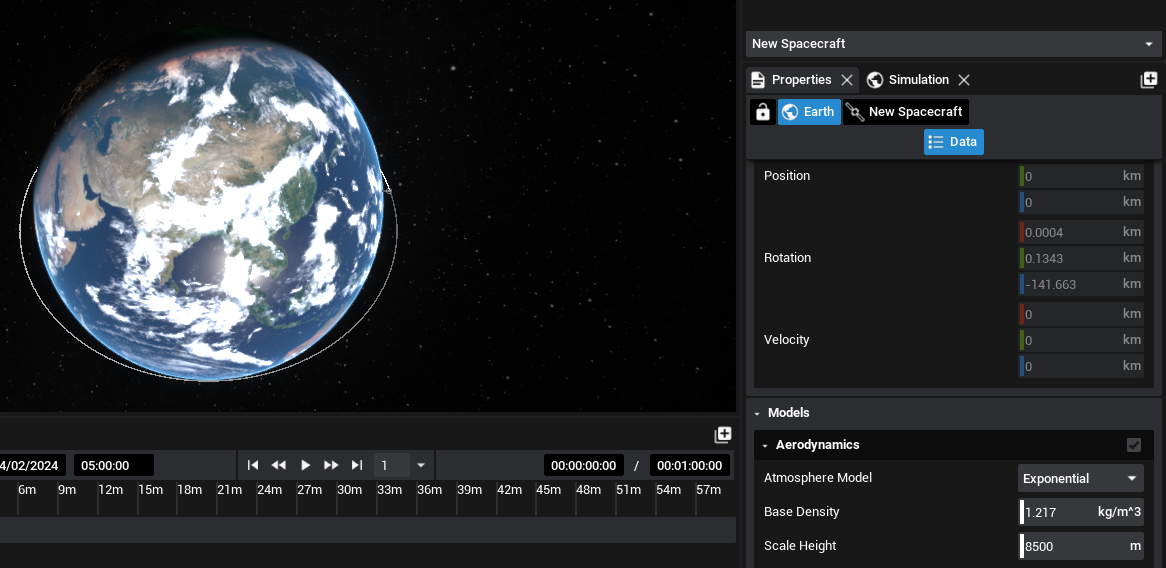The image size is (1166, 568).
Task: Open the New Spacecraft dropdown selector
Action: [953, 44]
